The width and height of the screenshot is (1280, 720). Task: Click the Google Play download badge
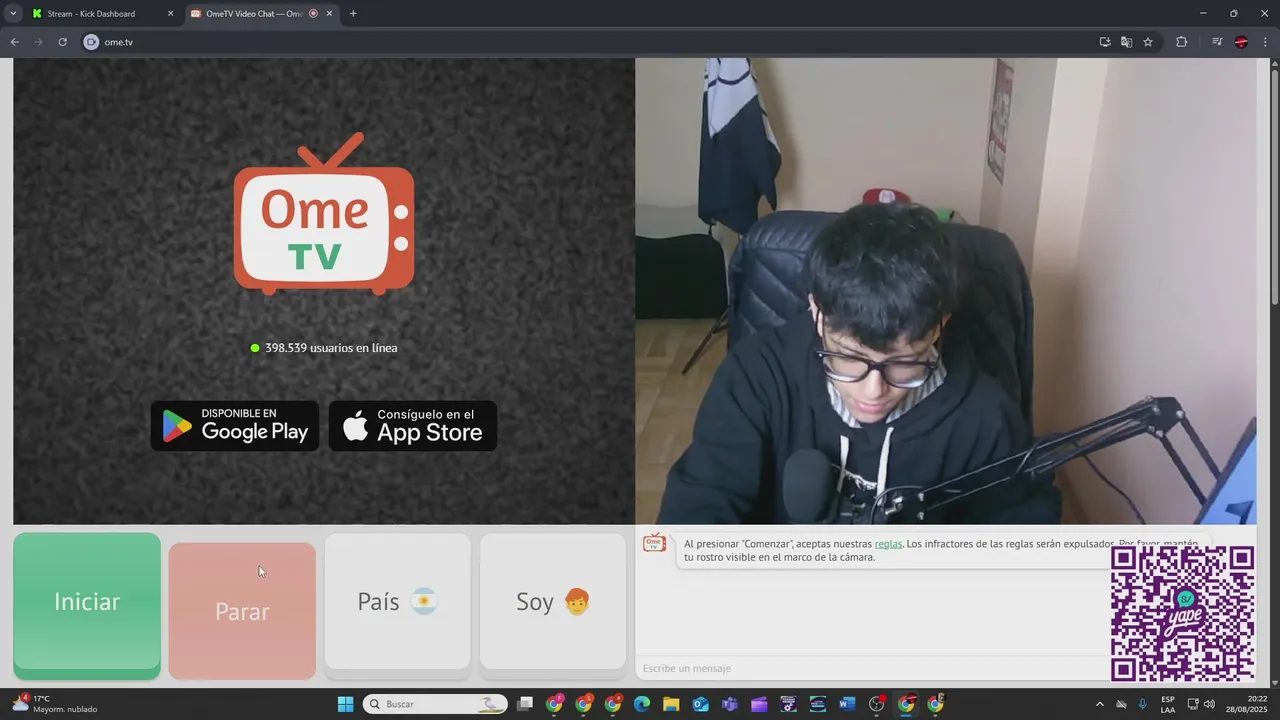coord(235,426)
